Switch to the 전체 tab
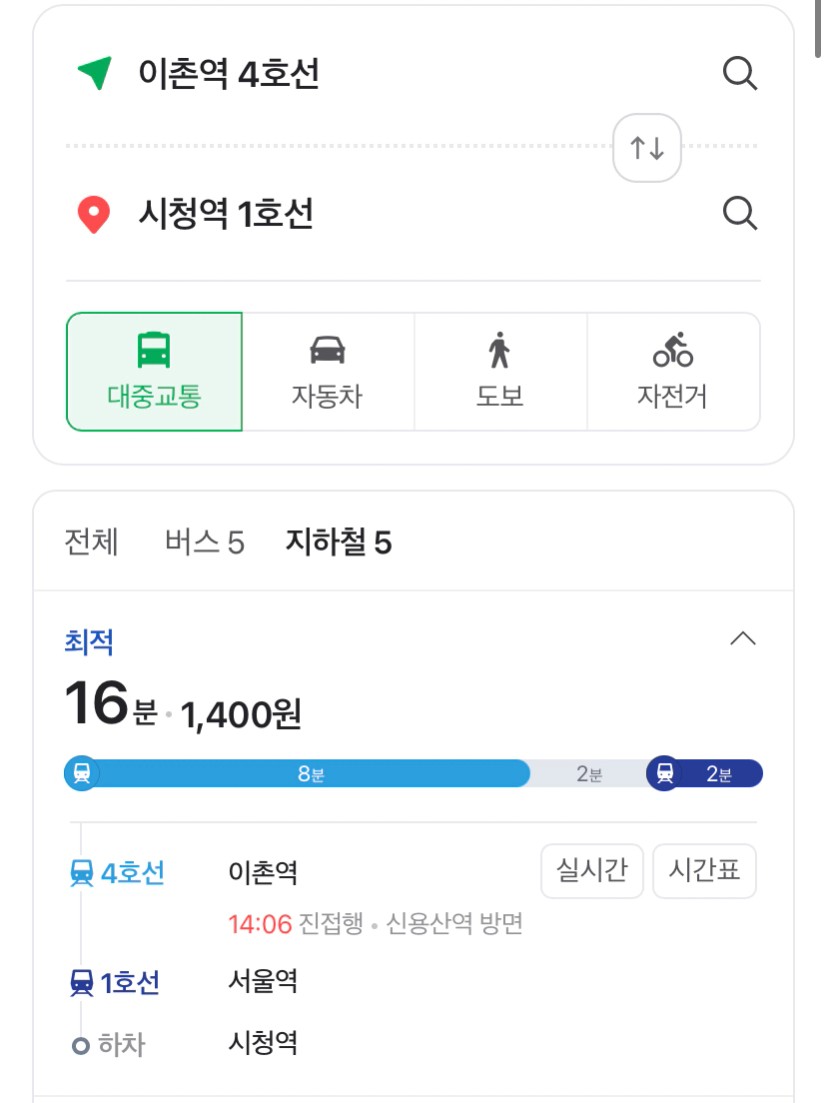This screenshot has height=1103, width=827. [91, 542]
